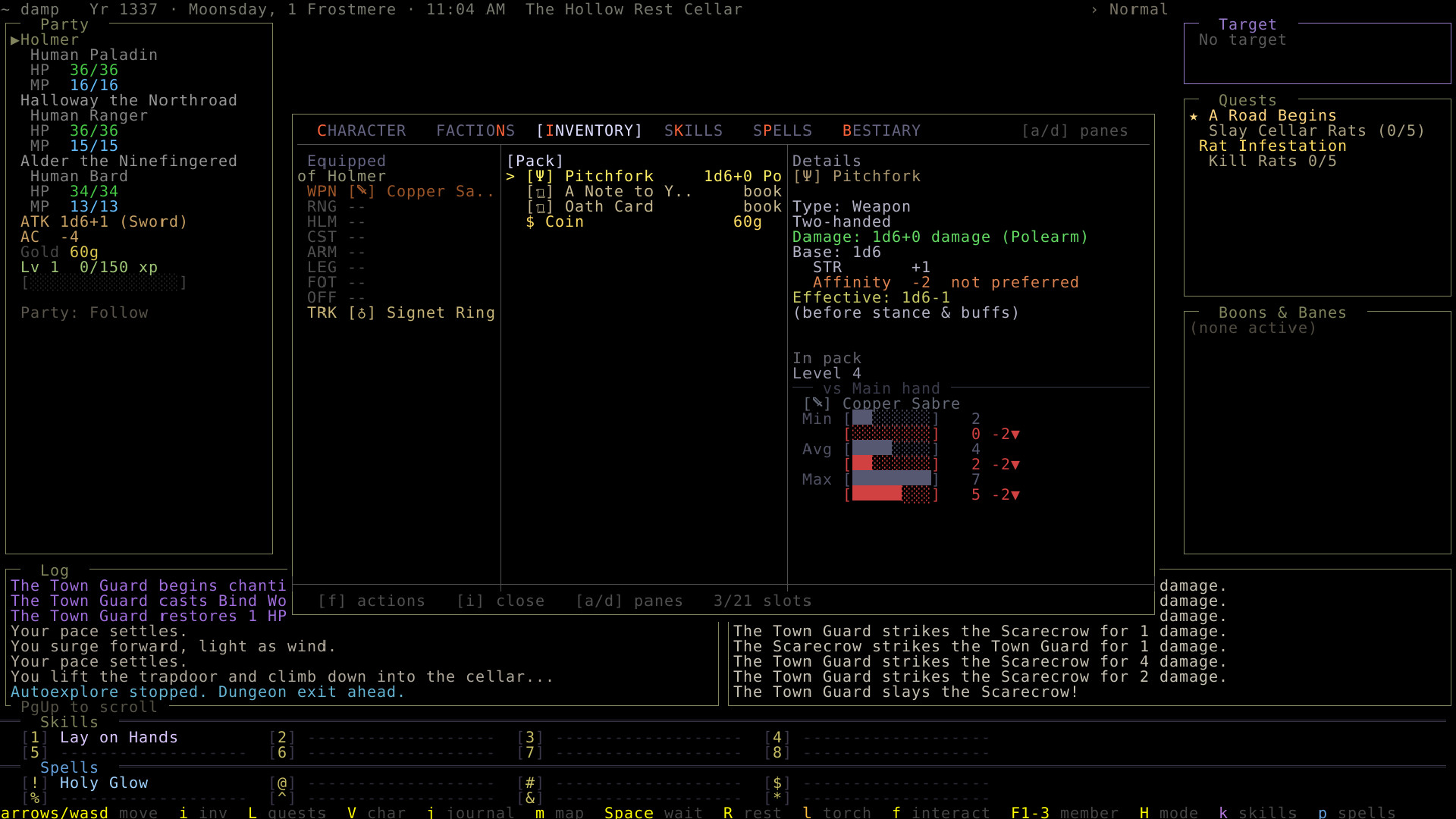Click the dollar coin icon in pack

(530, 221)
